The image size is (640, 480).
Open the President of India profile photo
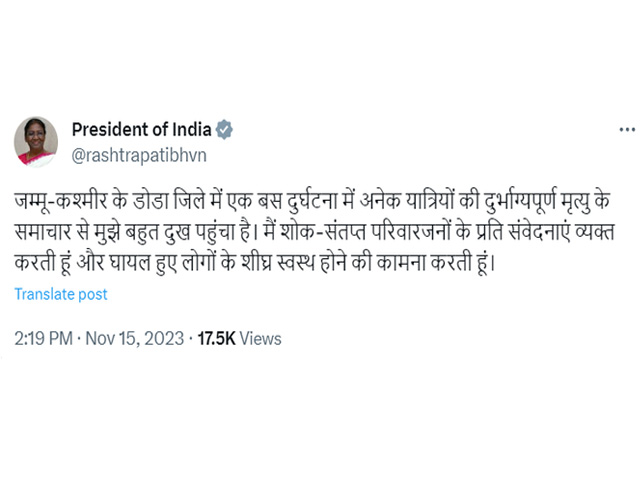[36, 142]
